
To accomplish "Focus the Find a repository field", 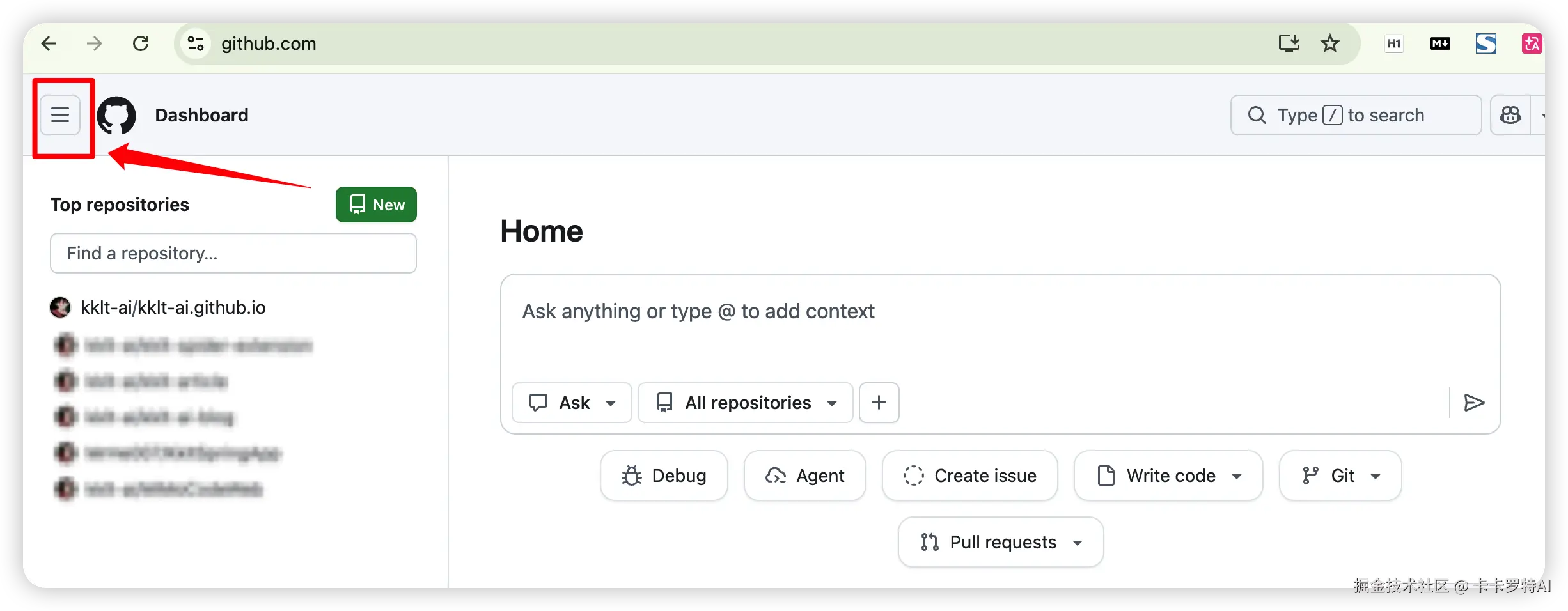I will click(233, 253).
